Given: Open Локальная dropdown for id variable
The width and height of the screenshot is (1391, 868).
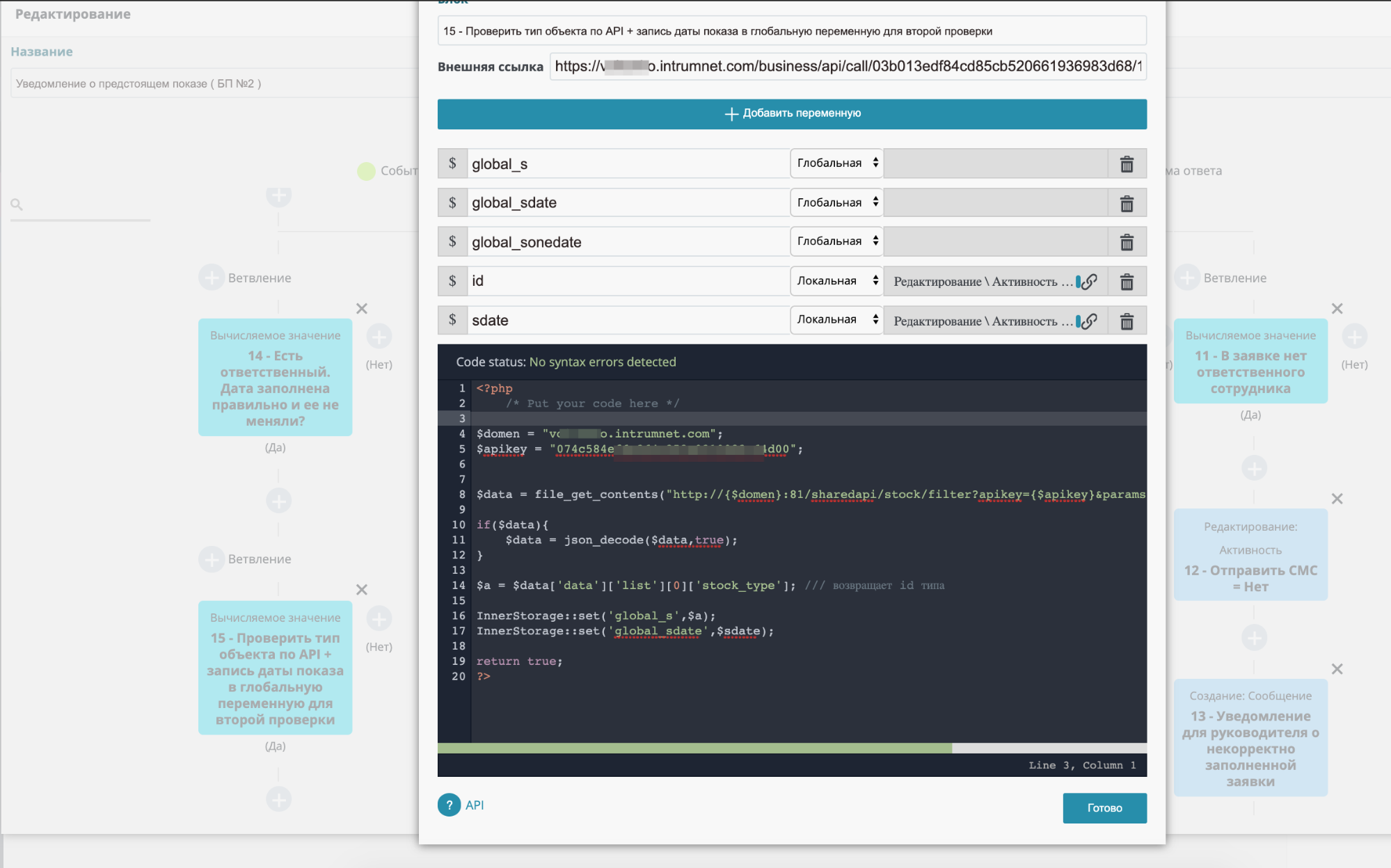Looking at the screenshot, I should pos(836,281).
